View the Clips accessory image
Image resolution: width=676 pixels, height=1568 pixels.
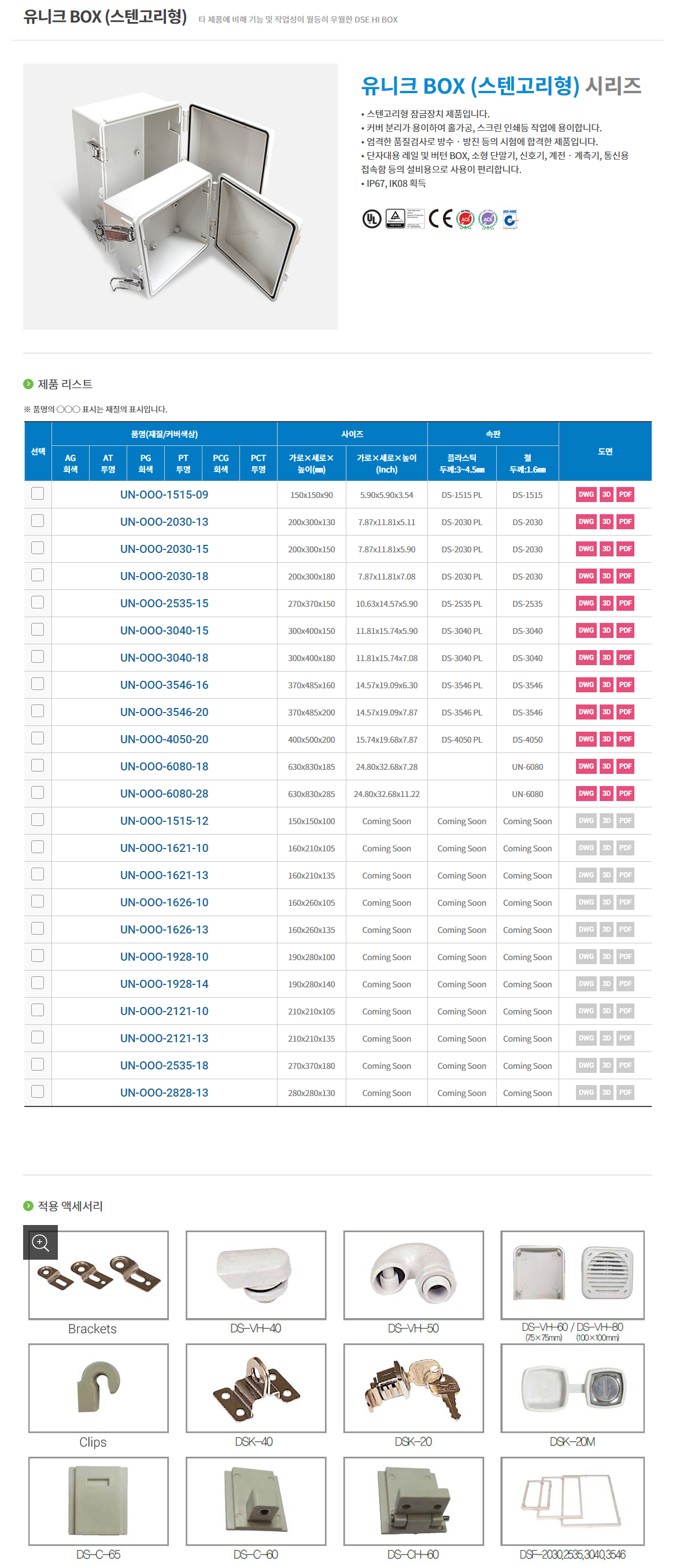click(98, 1389)
